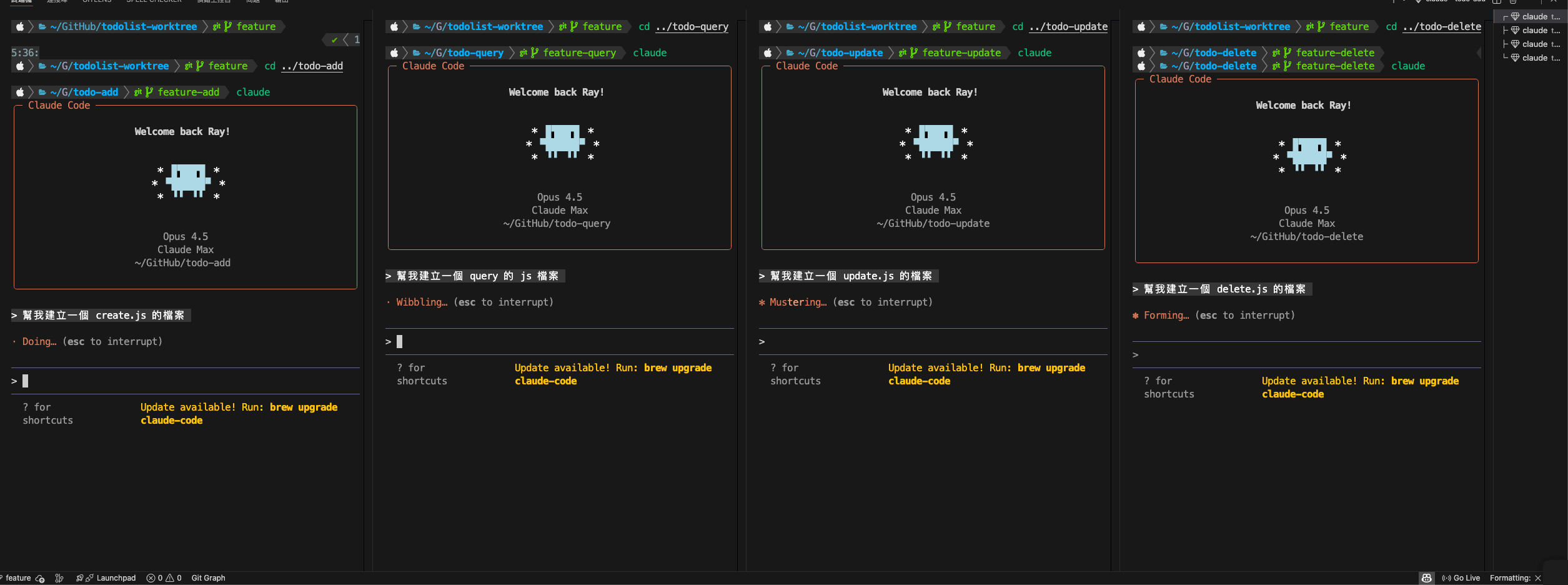Screen dimensions: 1568x585
Task: Click the 'Wibbling…' status text
Action: tap(422, 302)
